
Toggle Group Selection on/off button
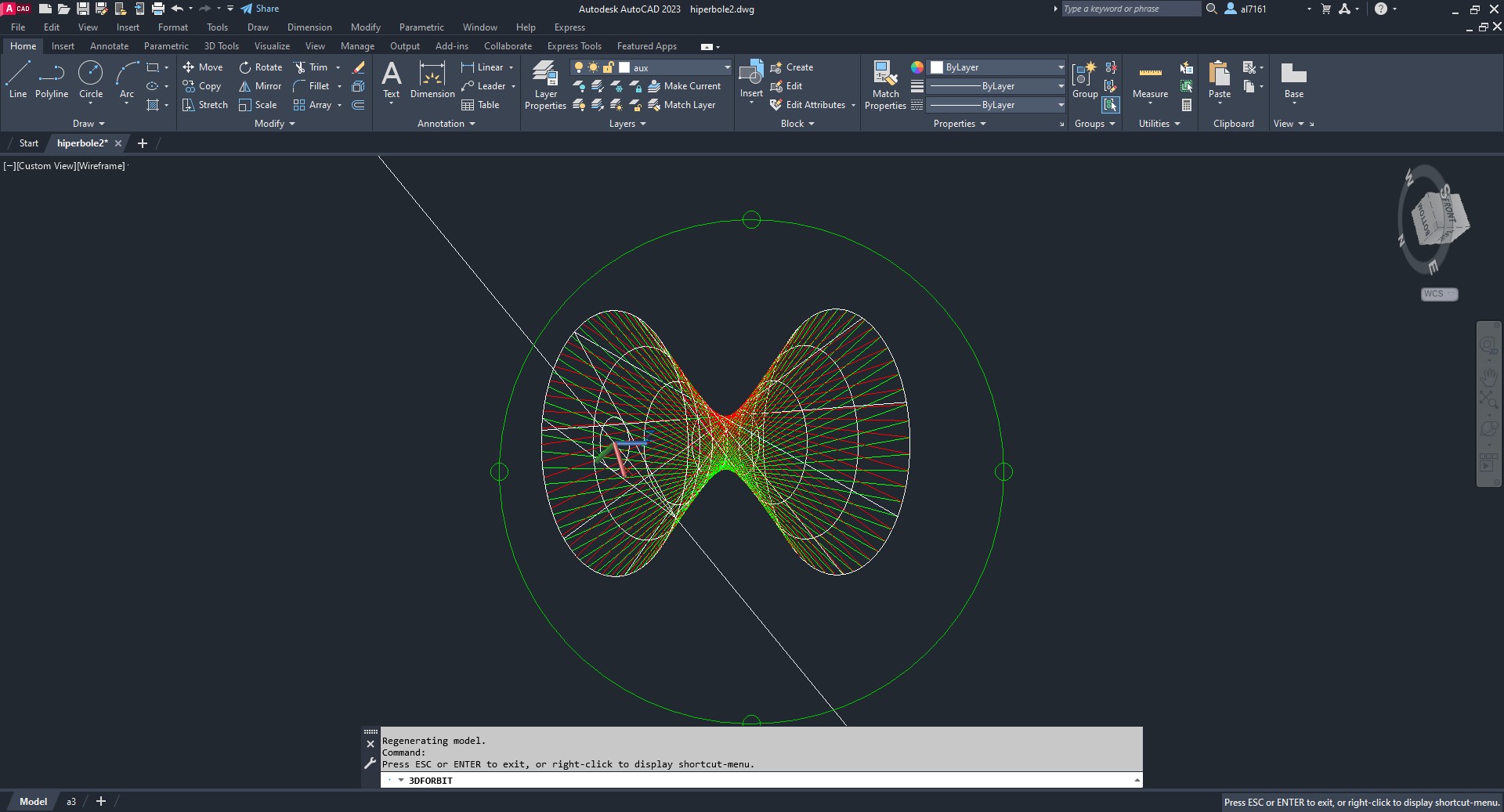(x=1111, y=105)
